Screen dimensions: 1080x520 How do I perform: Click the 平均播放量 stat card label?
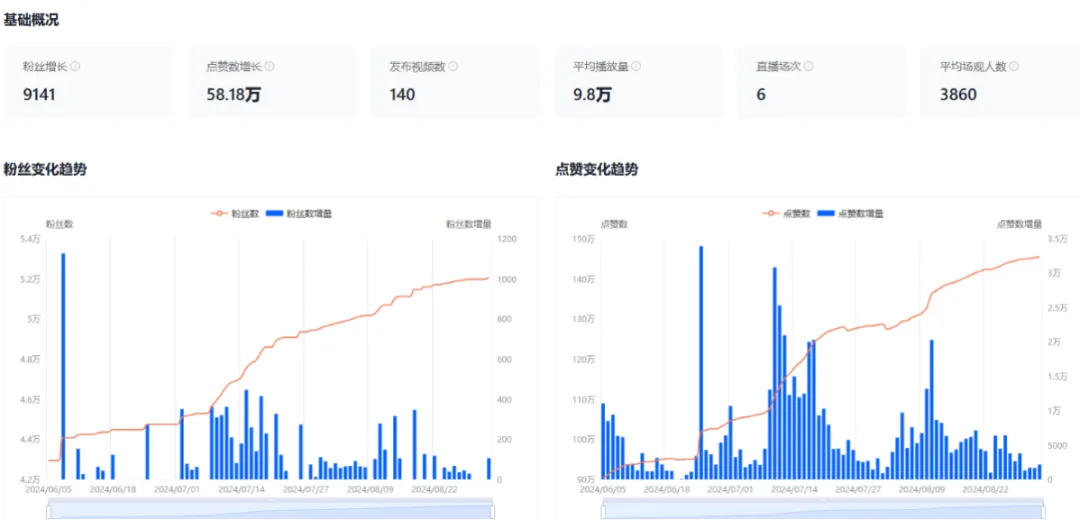coord(601,67)
